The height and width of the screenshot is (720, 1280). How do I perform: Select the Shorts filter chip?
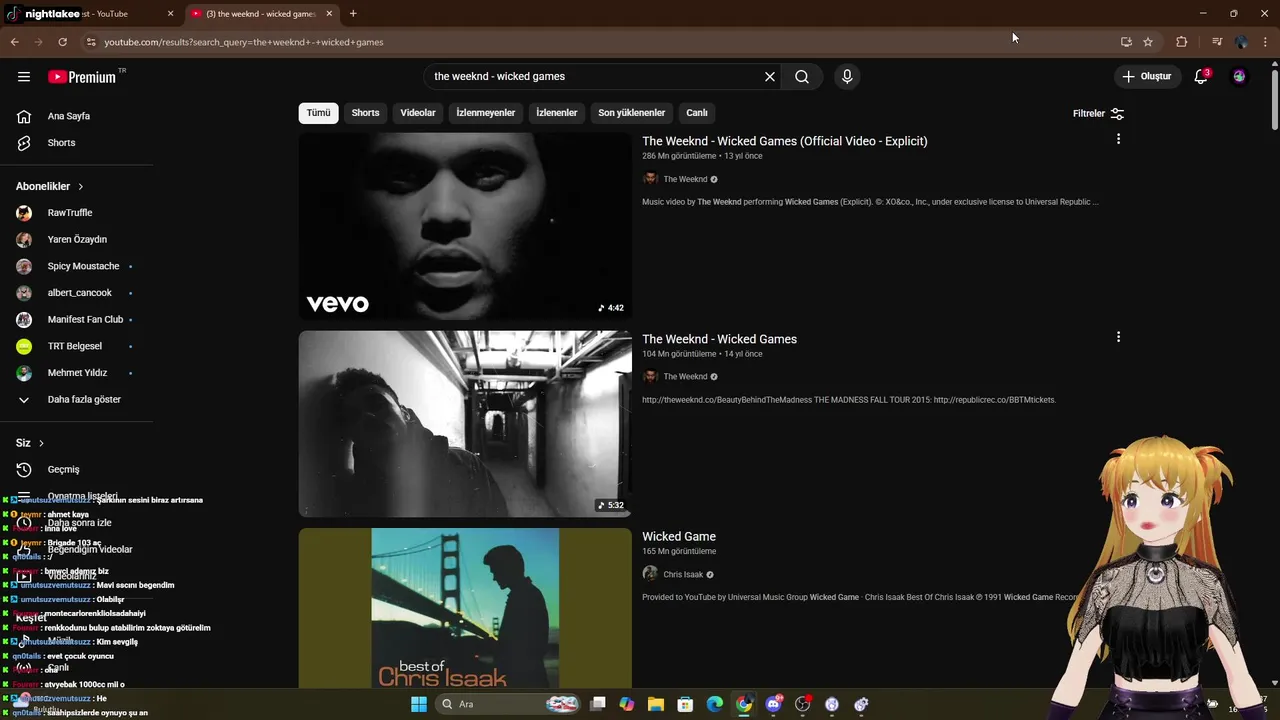[365, 113]
